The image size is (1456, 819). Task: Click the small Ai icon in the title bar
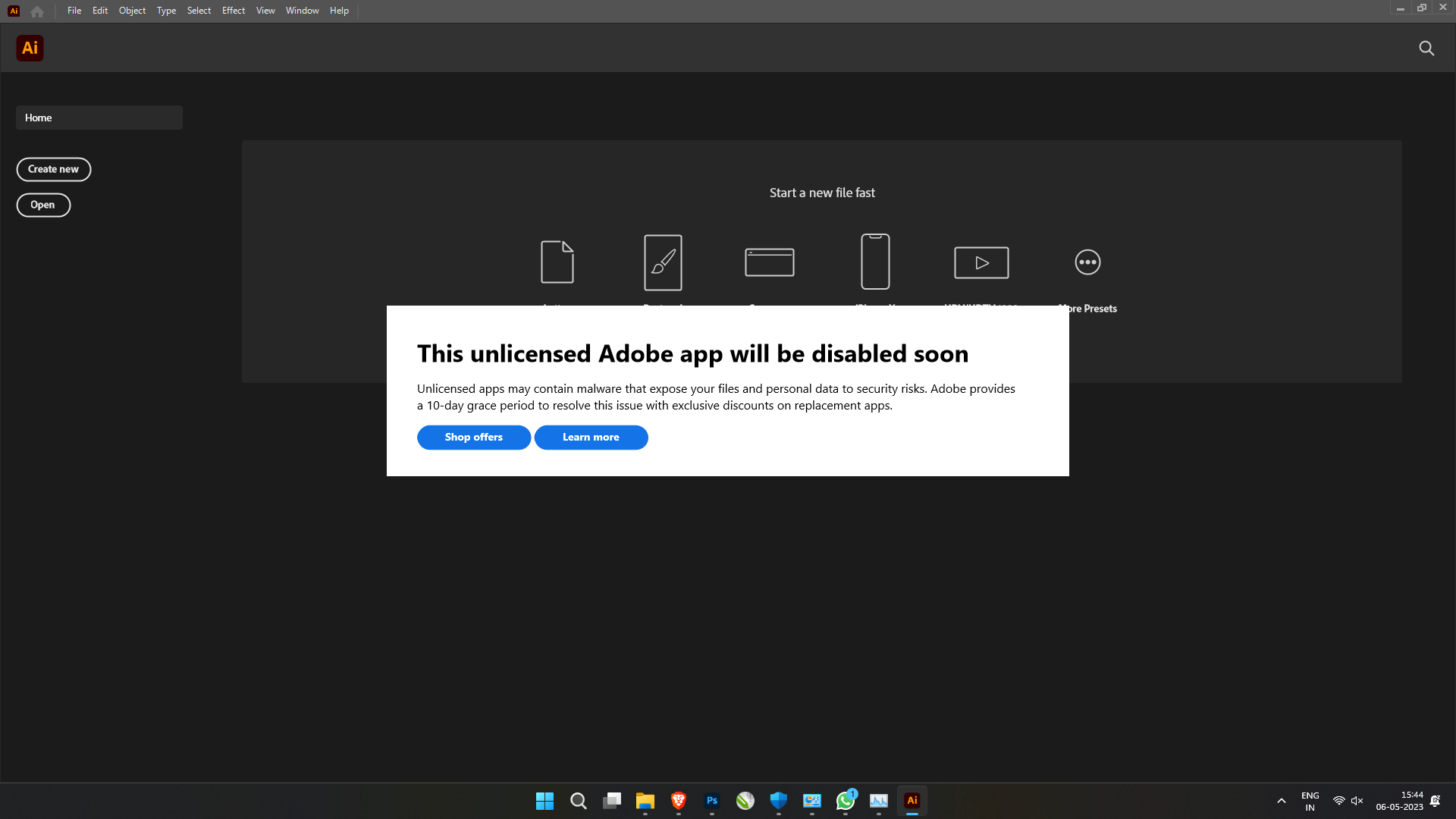[x=14, y=11]
